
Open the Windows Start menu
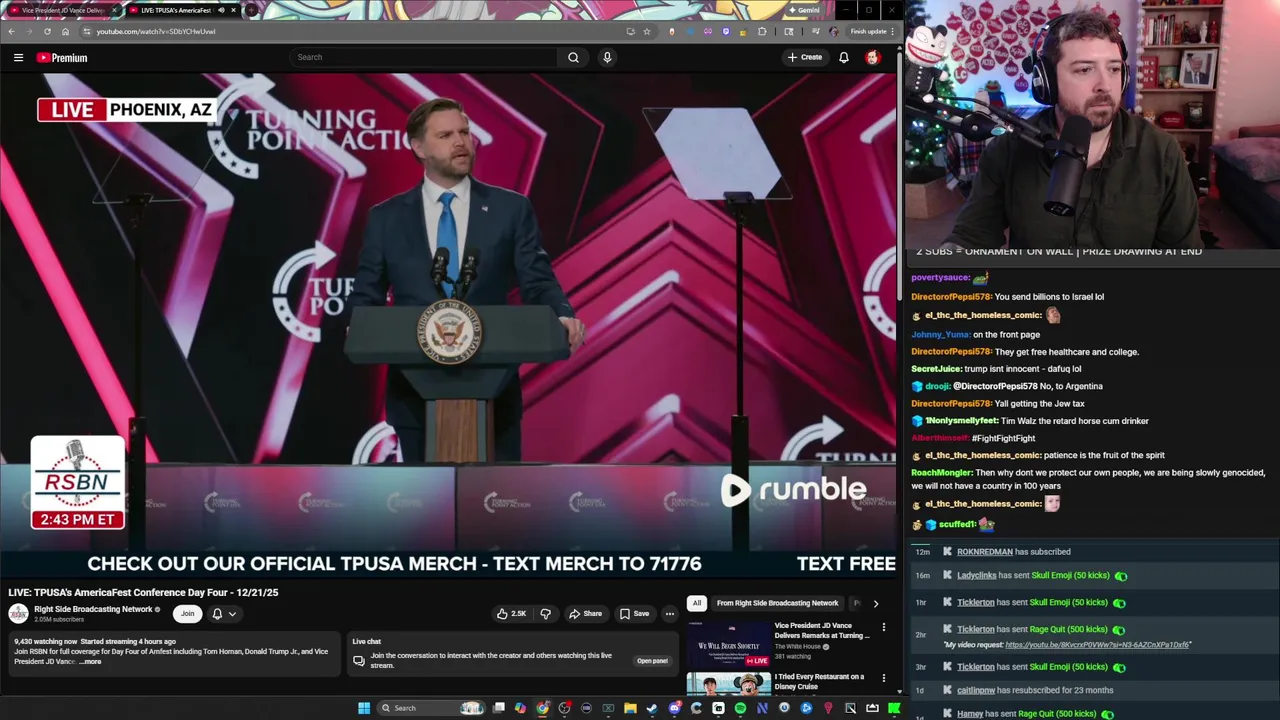pos(364,708)
